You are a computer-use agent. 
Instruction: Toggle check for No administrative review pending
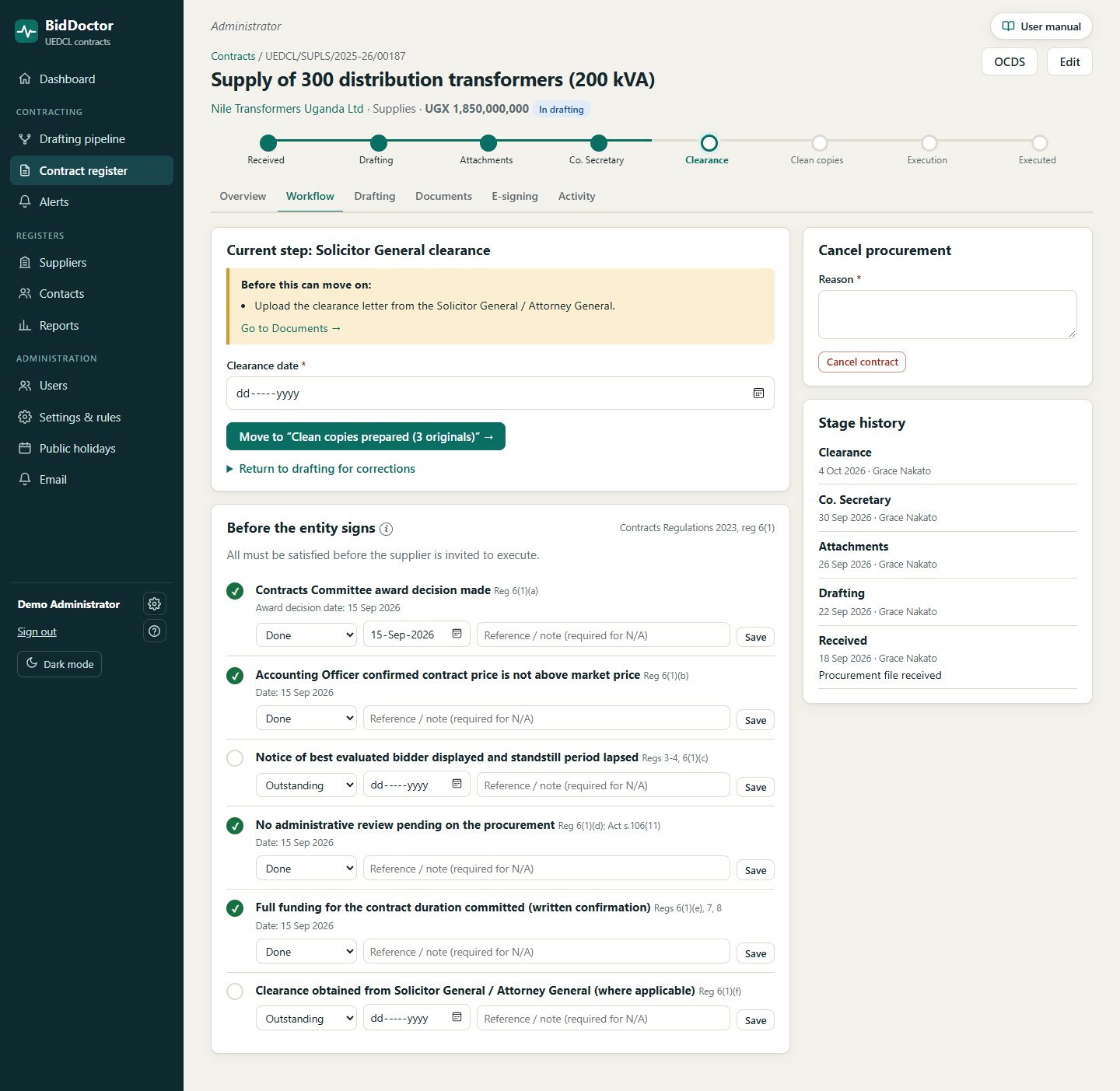coord(235,826)
